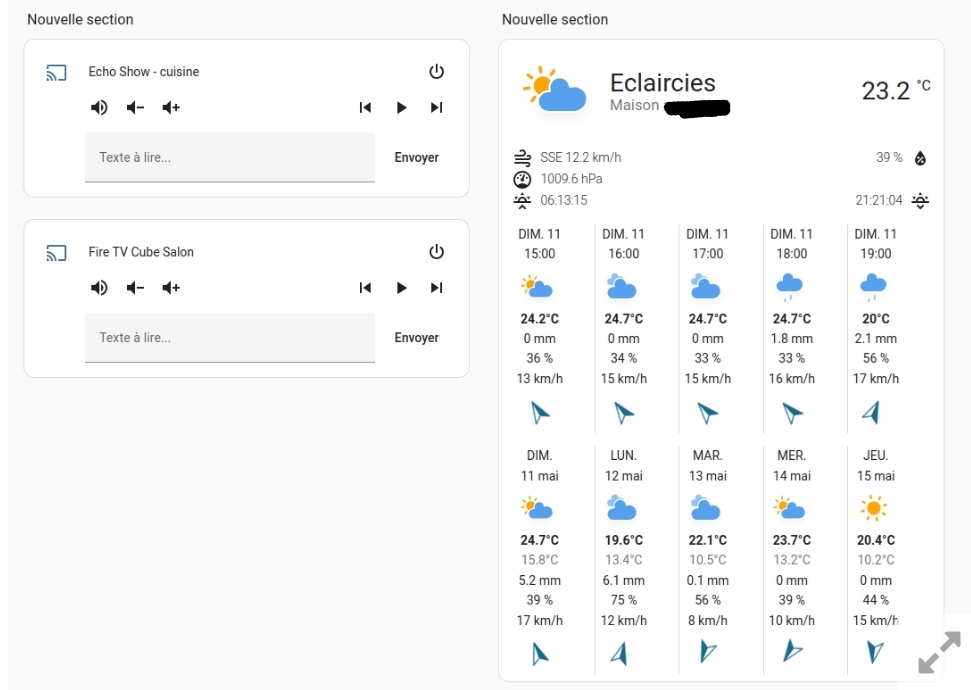Mute the Echo Show - cuisine volume

[x=99, y=108]
